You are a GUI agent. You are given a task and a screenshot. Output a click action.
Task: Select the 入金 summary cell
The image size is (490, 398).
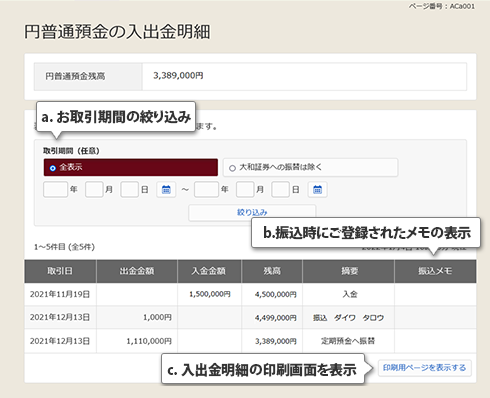349,294
